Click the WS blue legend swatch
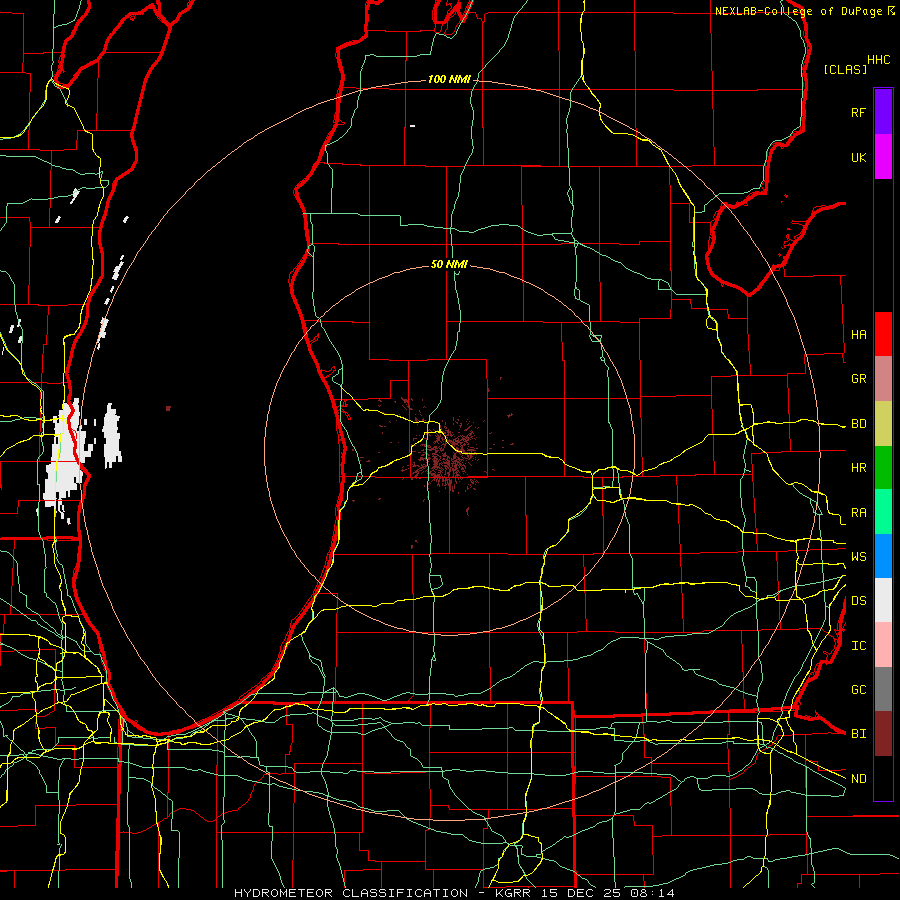This screenshot has width=900, height=900. pos(883,556)
